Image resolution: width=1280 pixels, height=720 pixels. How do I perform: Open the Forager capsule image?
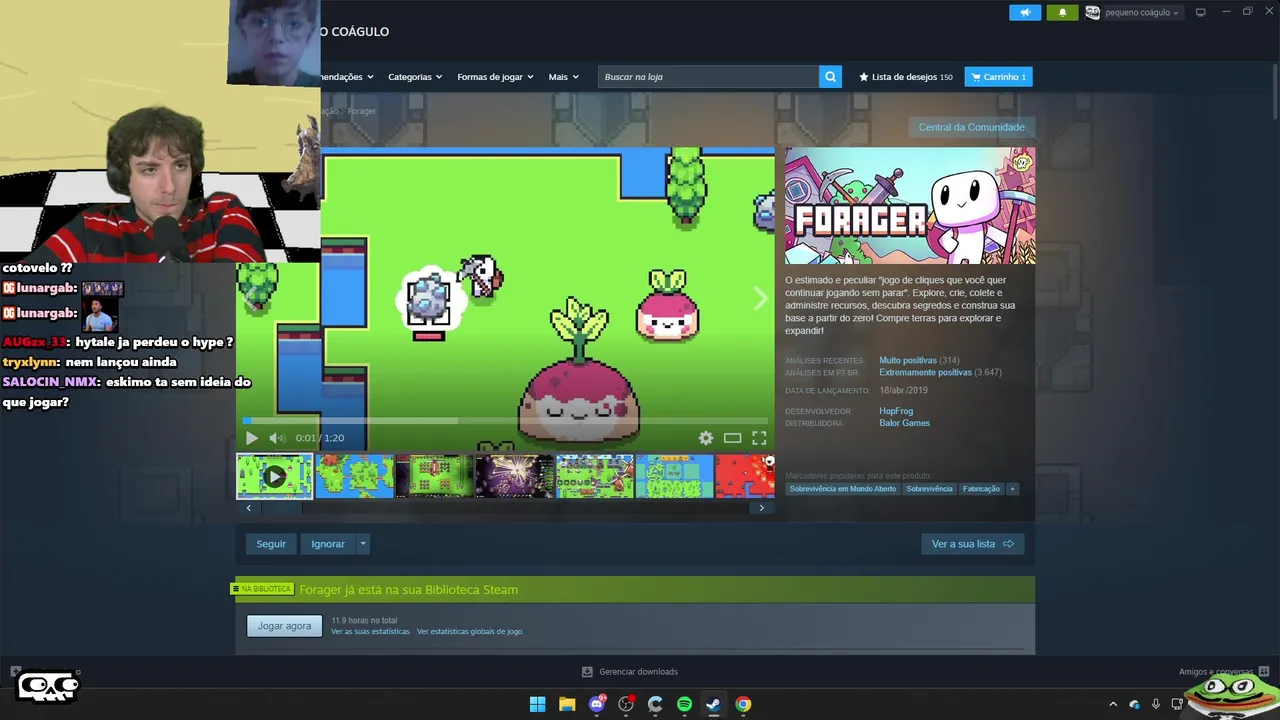pyautogui.click(x=910, y=206)
